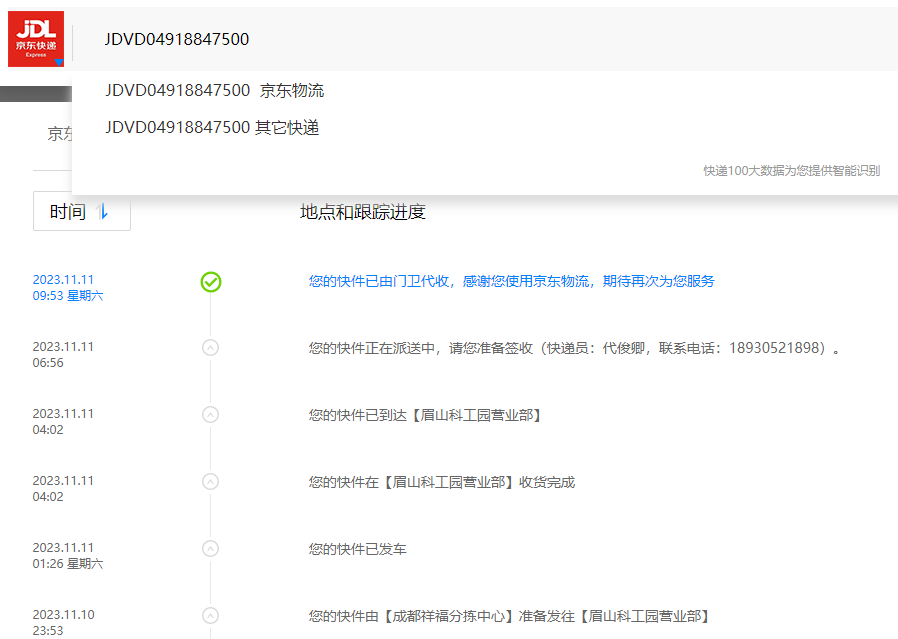Click the 2023.11.11 06:56 timestamp
Image resolution: width=898 pixels, height=639 pixels.
(x=63, y=354)
